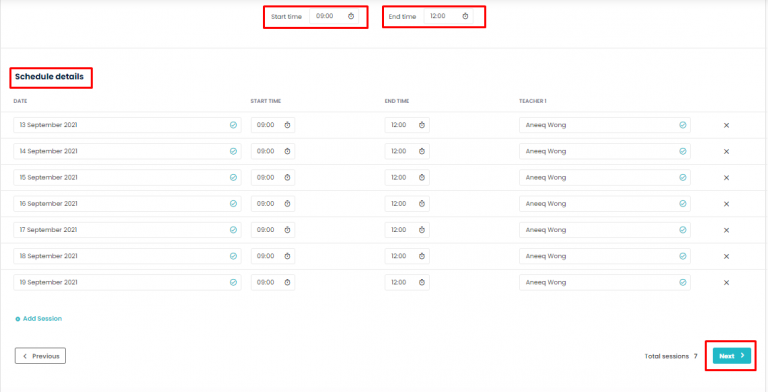Edit the 12:00 end time for 13 September
This screenshot has height=392, width=768.
coord(407,125)
